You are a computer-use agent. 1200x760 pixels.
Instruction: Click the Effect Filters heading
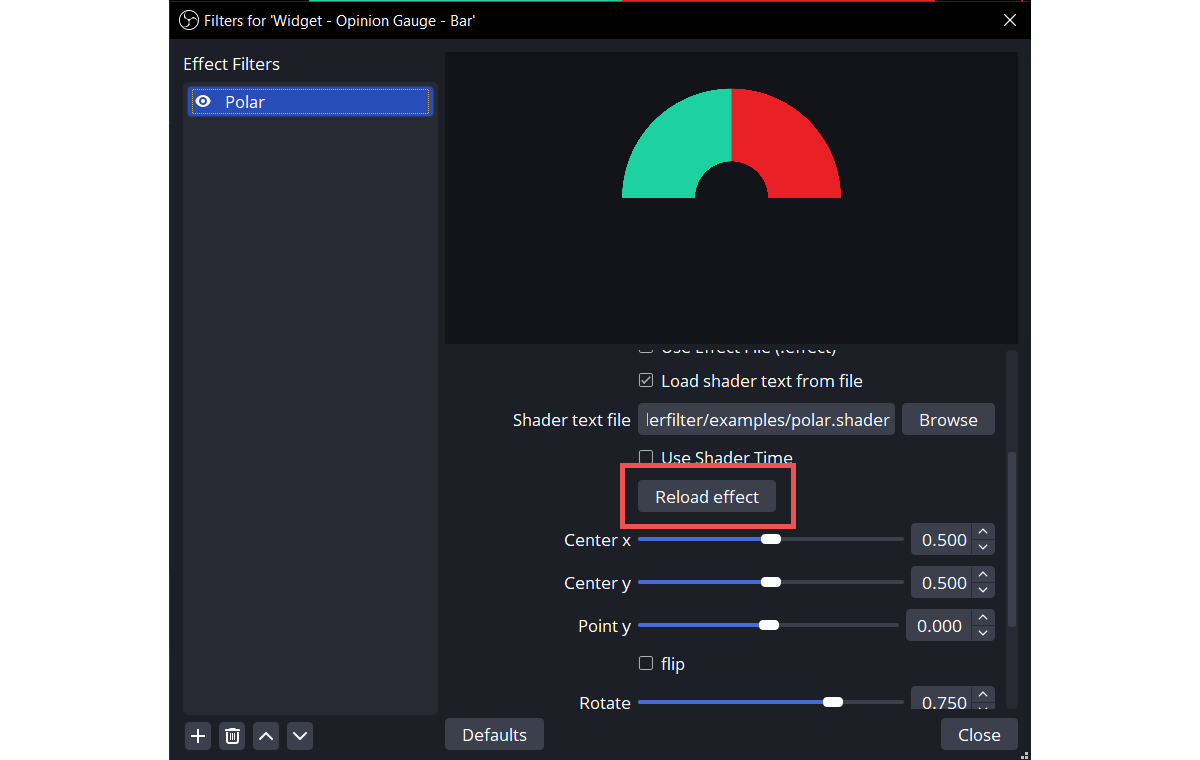point(231,64)
